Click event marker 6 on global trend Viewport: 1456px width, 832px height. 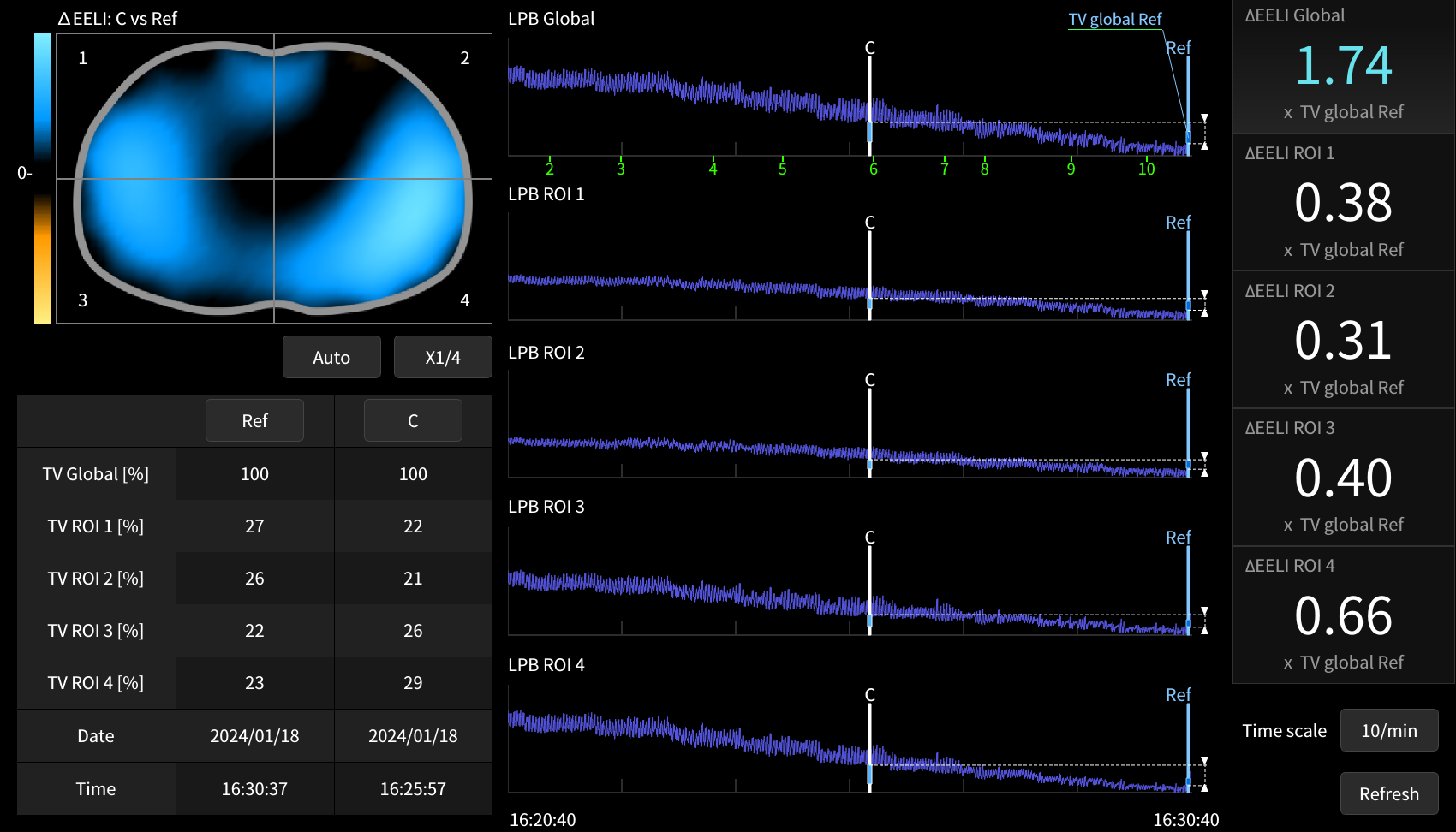873,169
